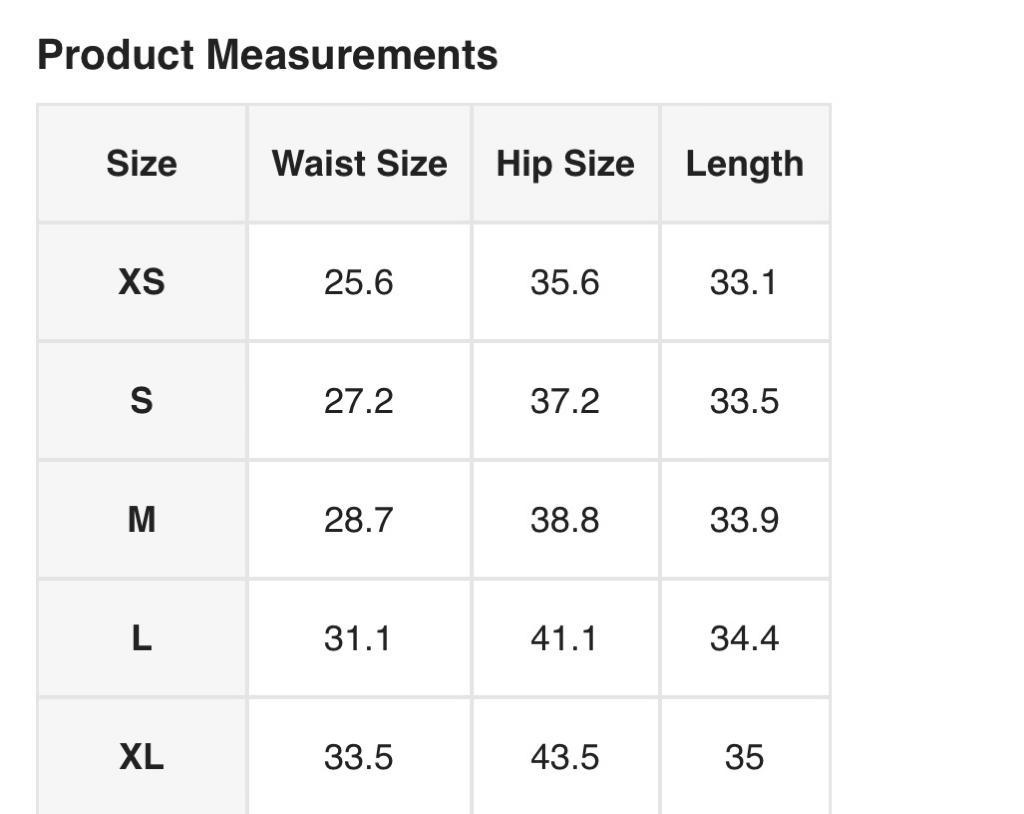
Task: Select the M length value 33.9
Action: (x=744, y=520)
